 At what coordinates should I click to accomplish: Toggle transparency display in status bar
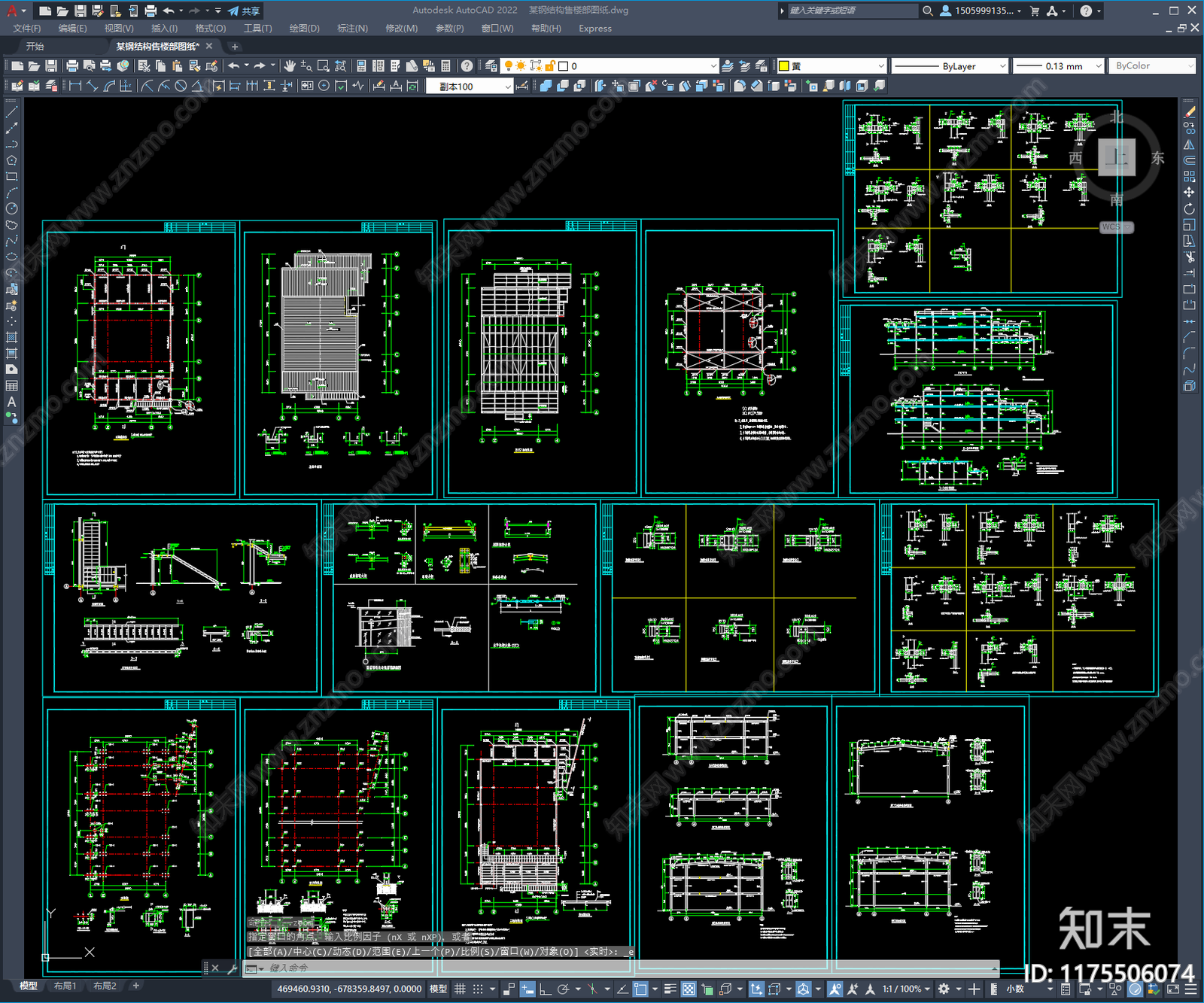pyautogui.click(x=689, y=989)
